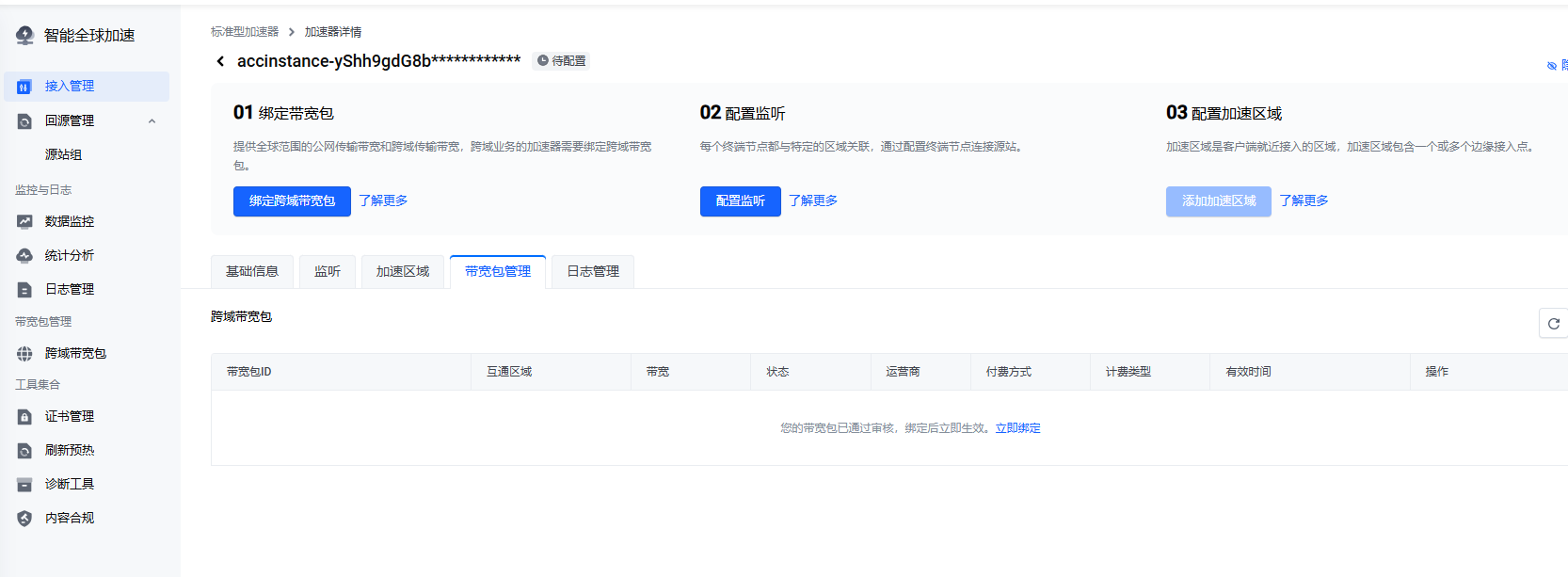Open 统计分析 via its sidebar icon
This screenshot has height=577, width=1568.
24,256
